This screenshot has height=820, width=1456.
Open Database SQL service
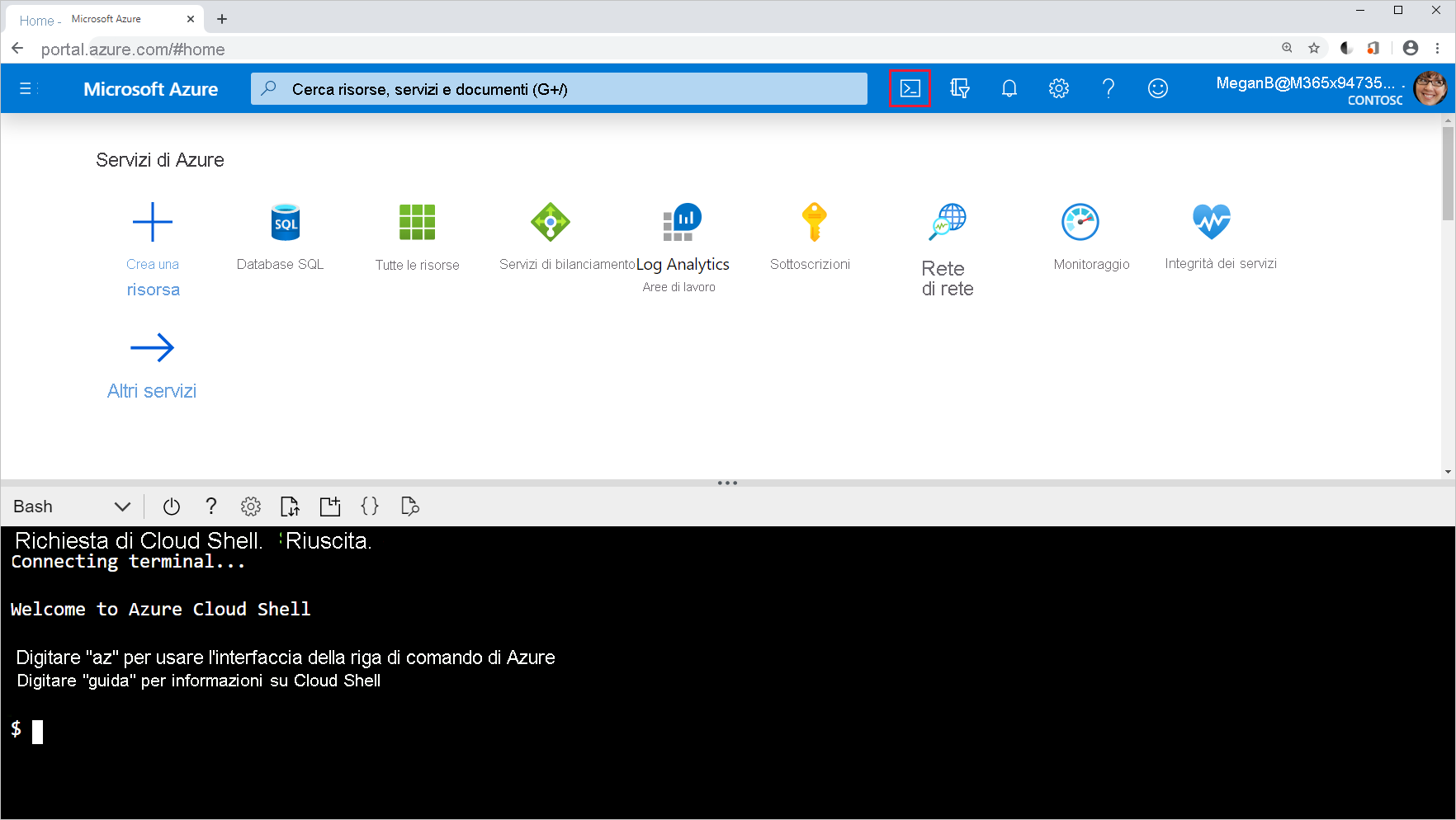click(285, 222)
